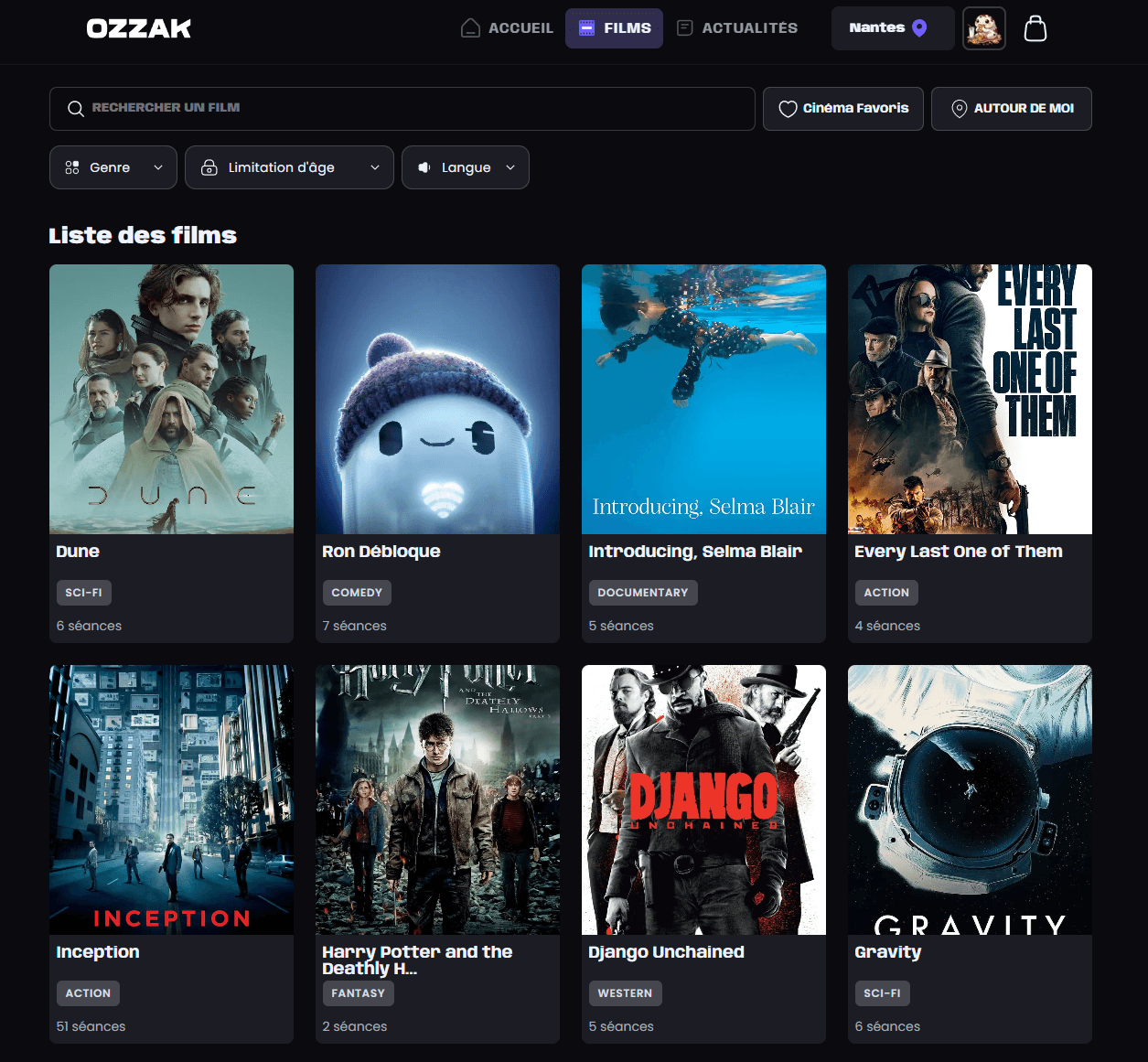Expand the Genre filter dropdown

coord(113,167)
